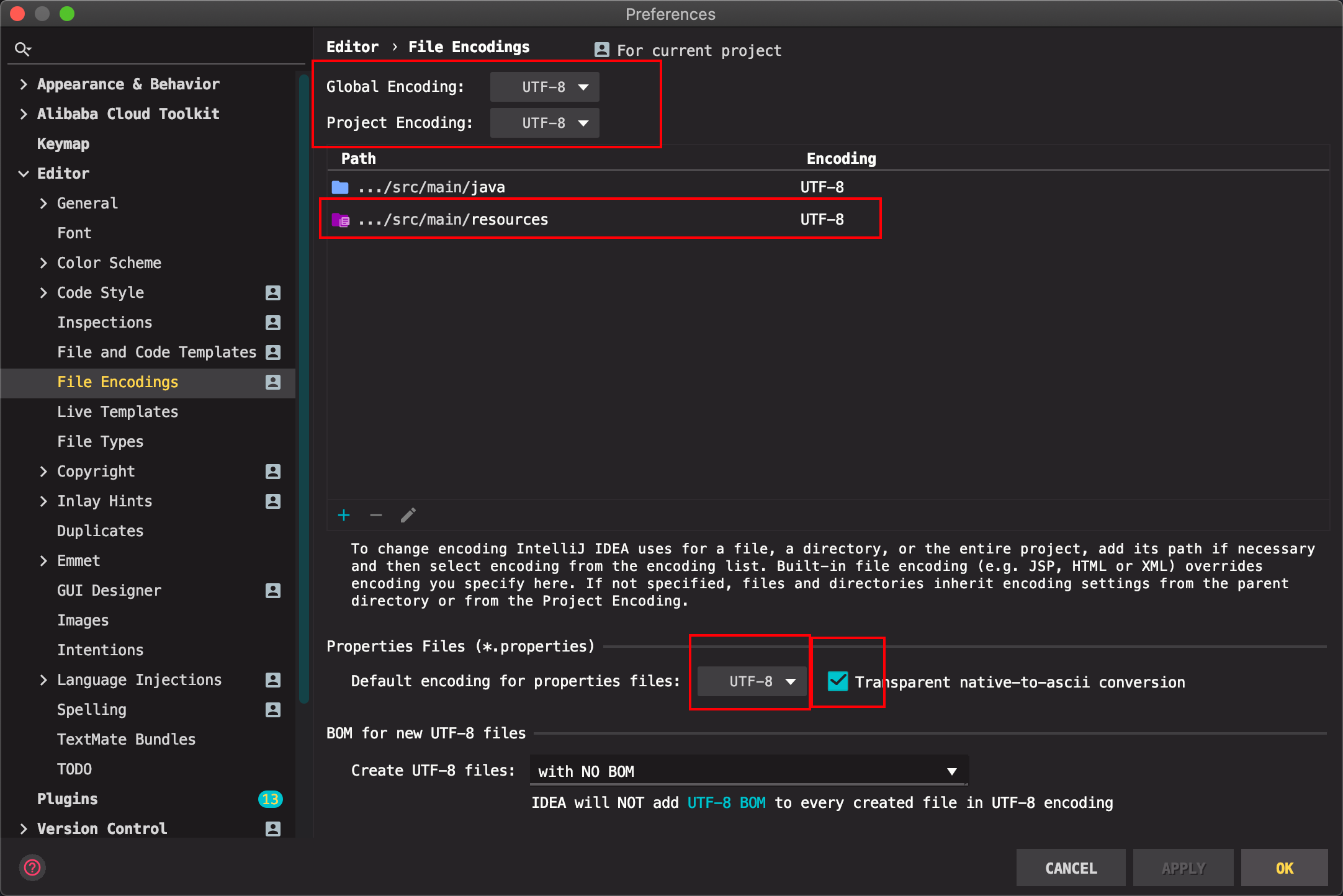Open TextMate Bundles settings
The image size is (1343, 896).
click(x=127, y=740)
